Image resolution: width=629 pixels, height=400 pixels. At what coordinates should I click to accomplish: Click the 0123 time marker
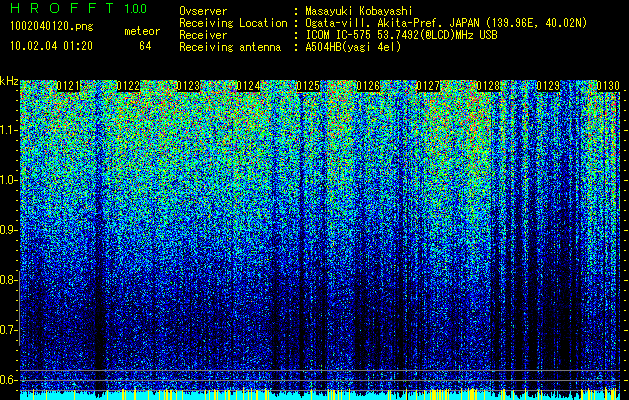[x=188, y=86]
